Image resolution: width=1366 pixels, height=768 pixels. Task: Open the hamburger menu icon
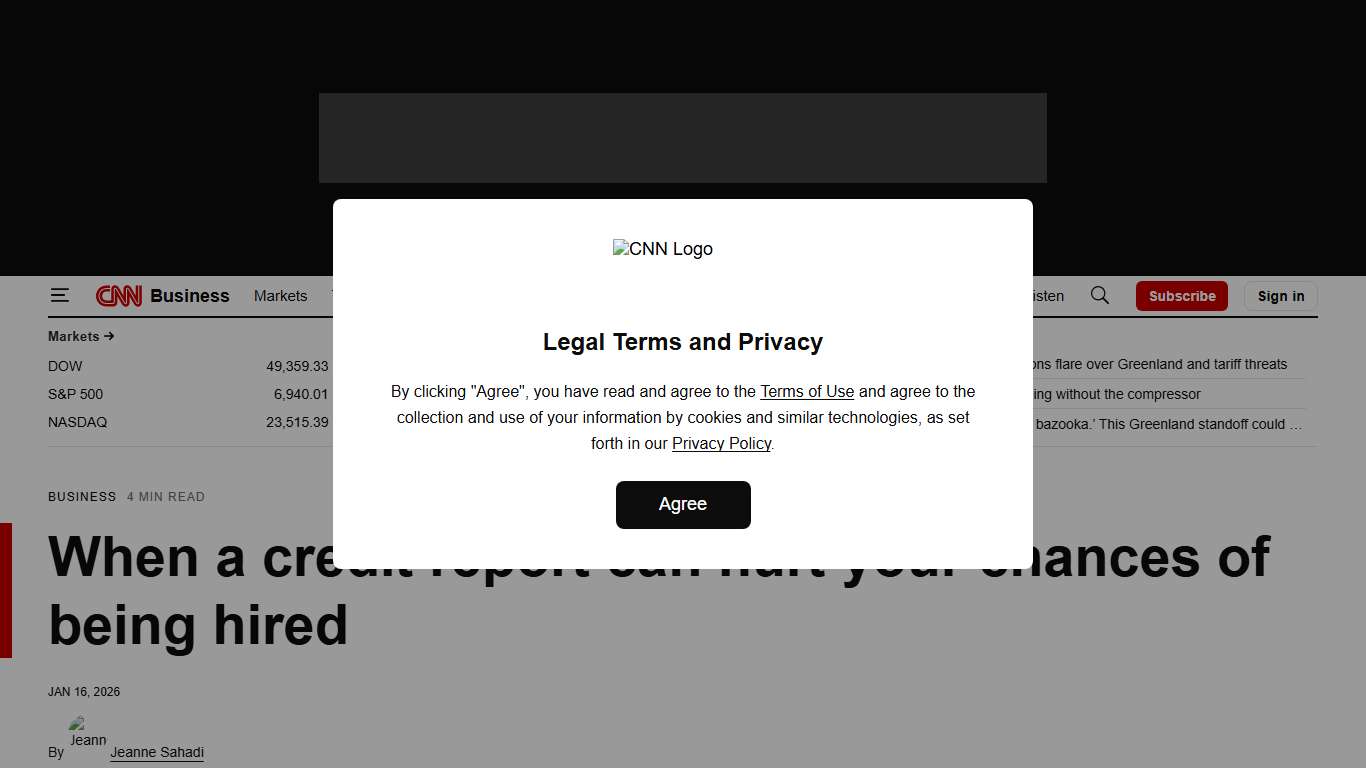click(60, 295)
